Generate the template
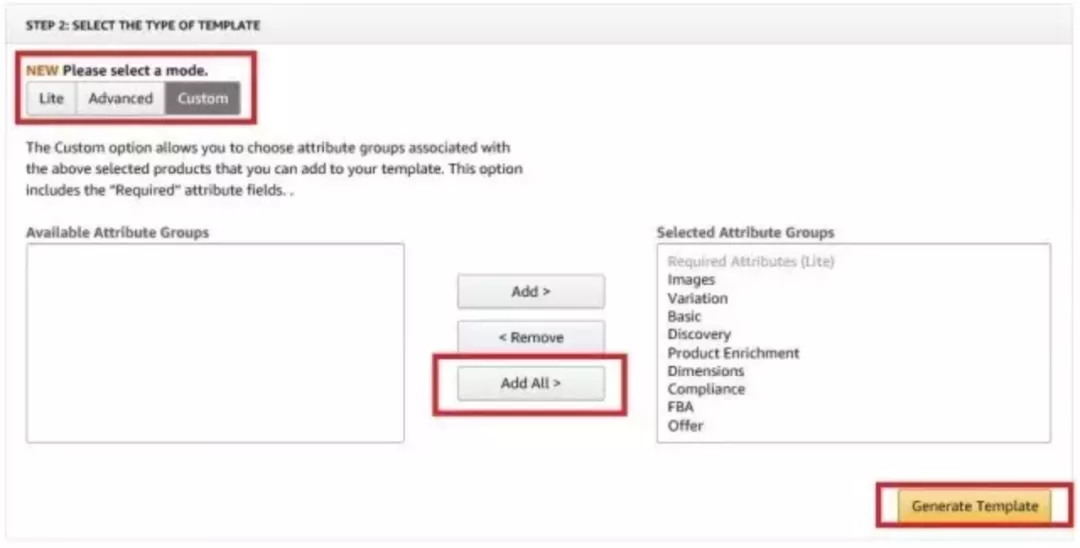 pyautogui.click(x=974, y=506)
